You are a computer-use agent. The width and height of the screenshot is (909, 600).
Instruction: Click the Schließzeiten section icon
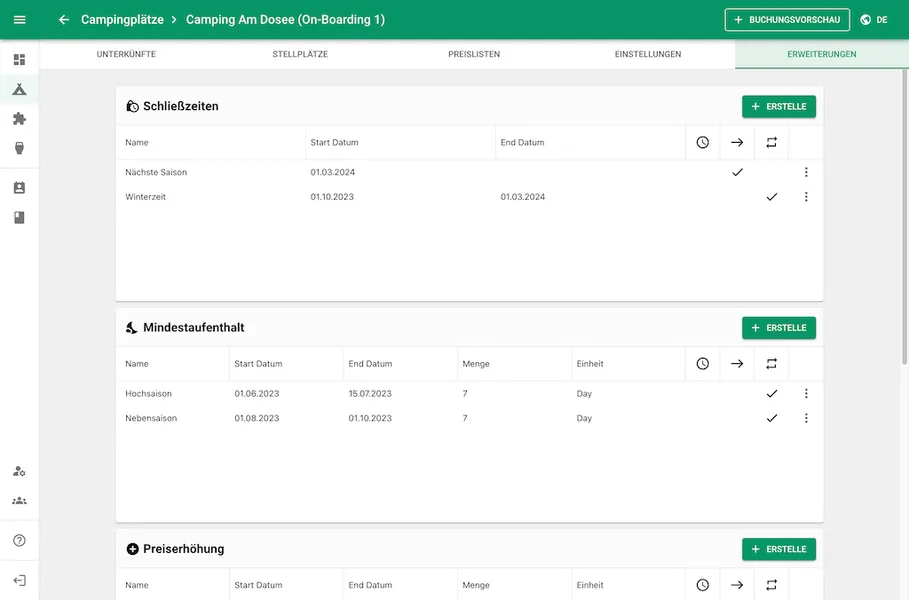coord(132,106)
